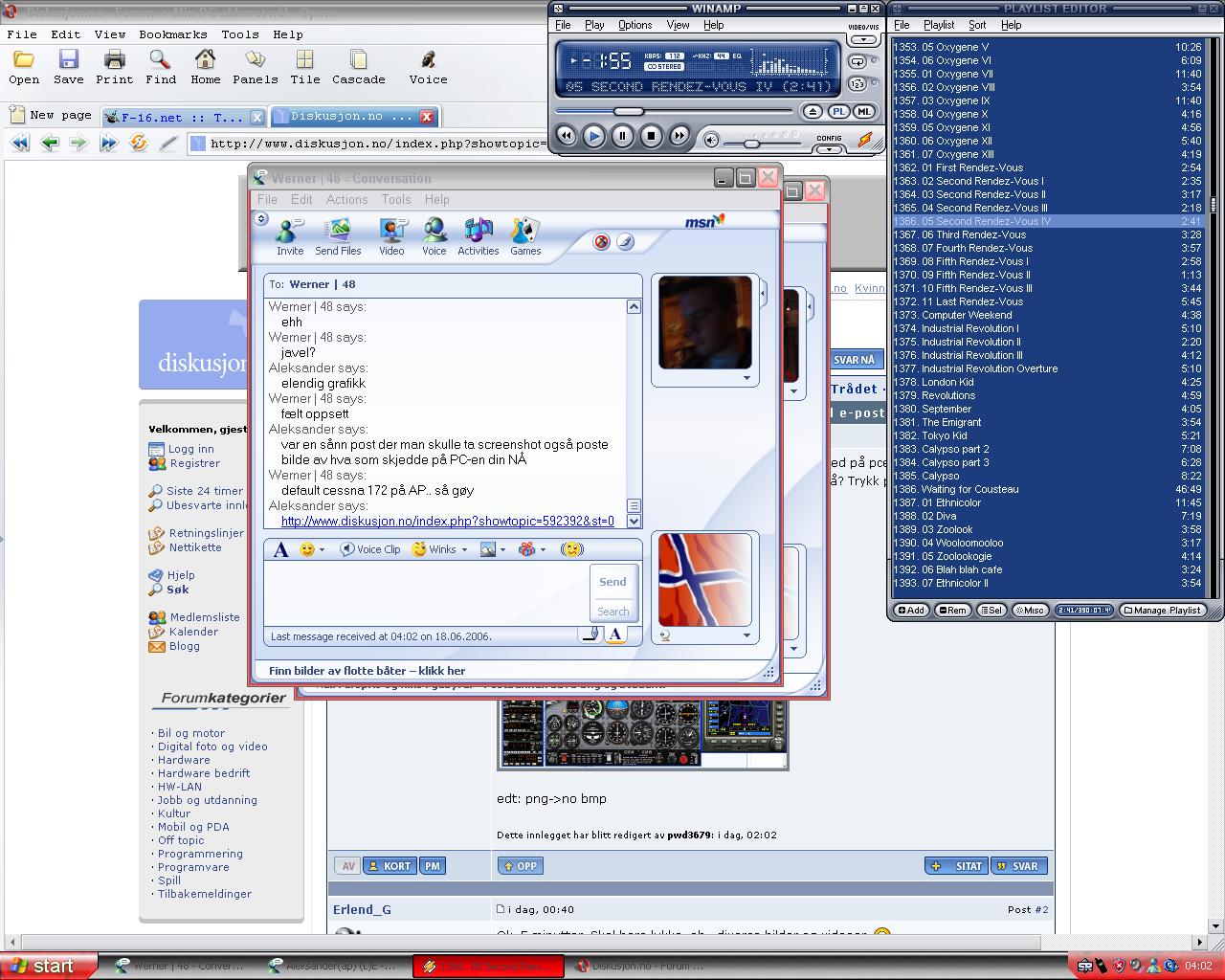This screenshot has width=1225, height=980.
Task: Toggle Winamp repeat button
Action: pos(857,62)
